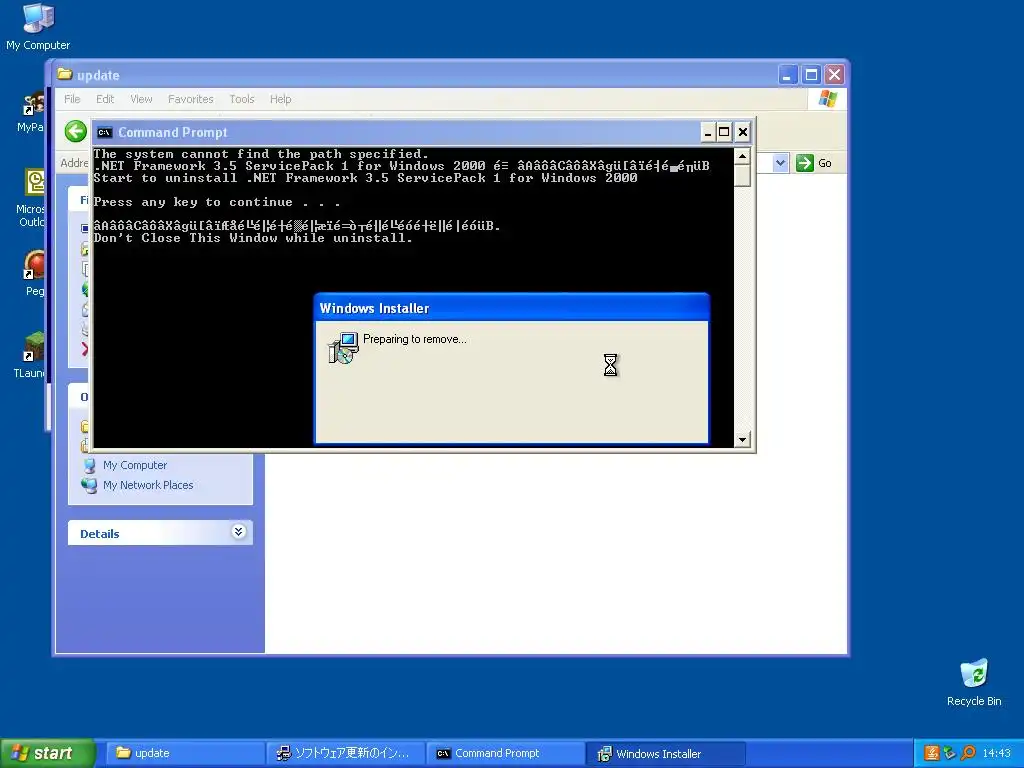Switch to Japanese software update taskbar button
Image resolution: width=1024 pixels, height=768 pixels.
pyautogui.click(x=345, y=753)
